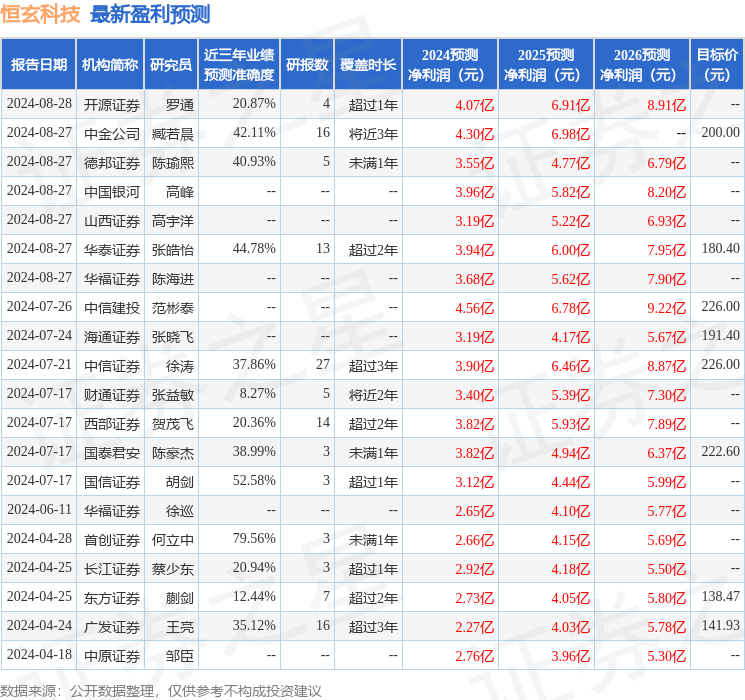Select the 德邦证券 institution cell

(112, 163)
